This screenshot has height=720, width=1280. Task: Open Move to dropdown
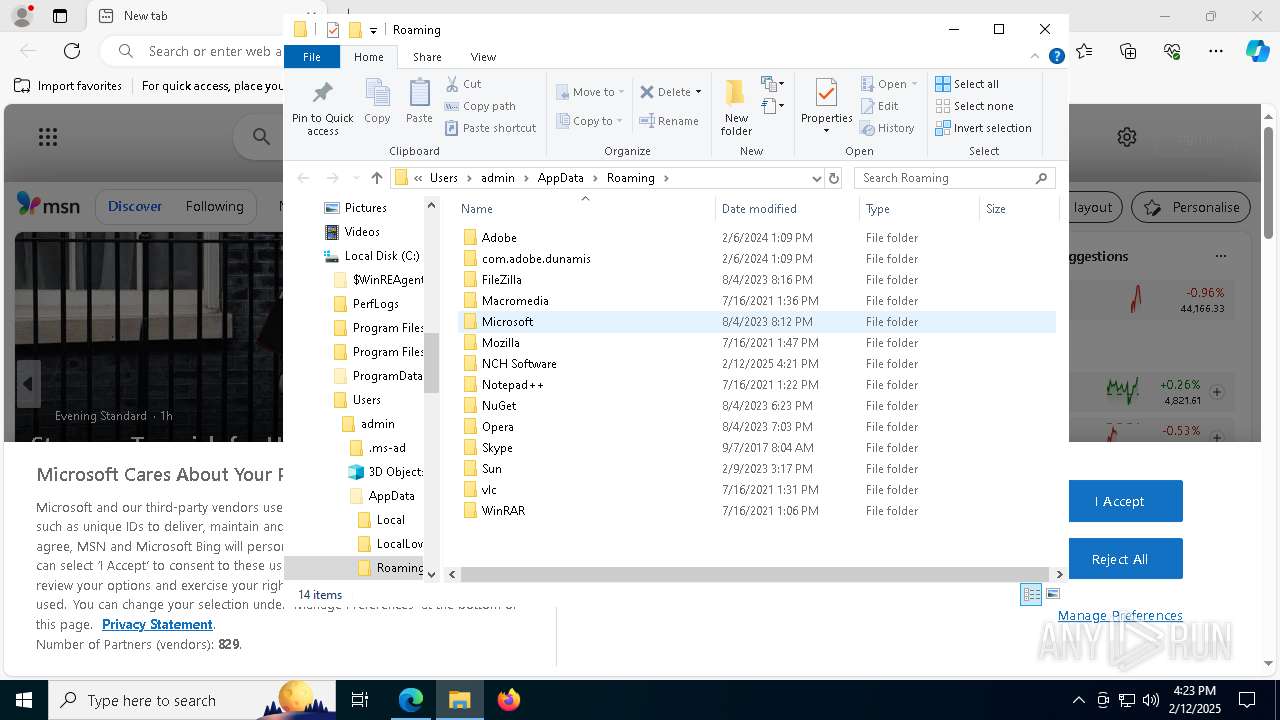tap(590, 92)
